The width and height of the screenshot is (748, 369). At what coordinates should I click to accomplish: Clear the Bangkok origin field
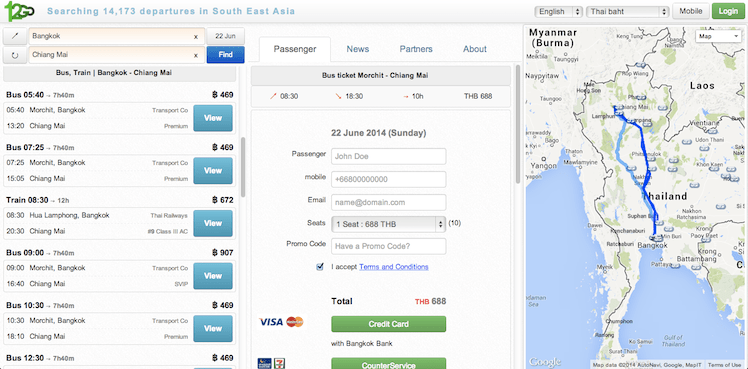[196, 36]
